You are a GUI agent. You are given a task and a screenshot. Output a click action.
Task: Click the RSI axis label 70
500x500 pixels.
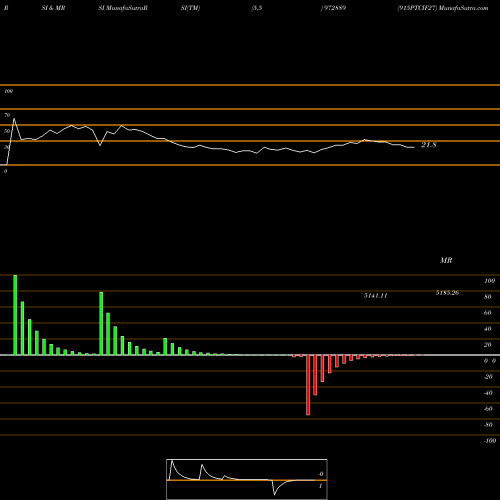pos(7,115)
